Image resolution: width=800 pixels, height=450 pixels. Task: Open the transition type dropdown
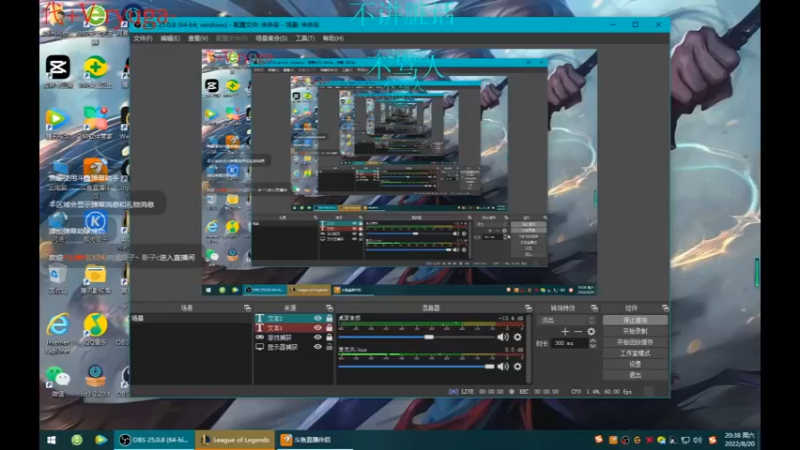566,320
